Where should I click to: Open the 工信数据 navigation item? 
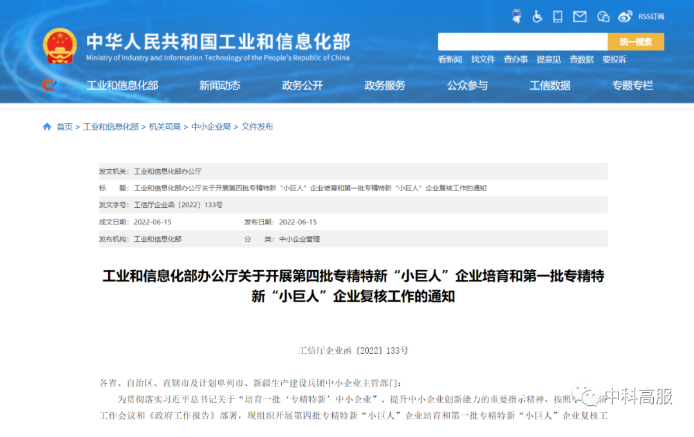click(550, 85)
